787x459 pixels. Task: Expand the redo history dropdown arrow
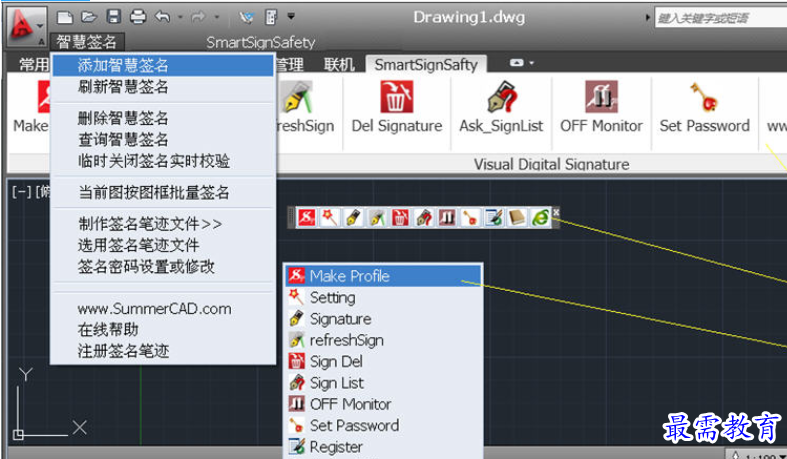[217, 18]
